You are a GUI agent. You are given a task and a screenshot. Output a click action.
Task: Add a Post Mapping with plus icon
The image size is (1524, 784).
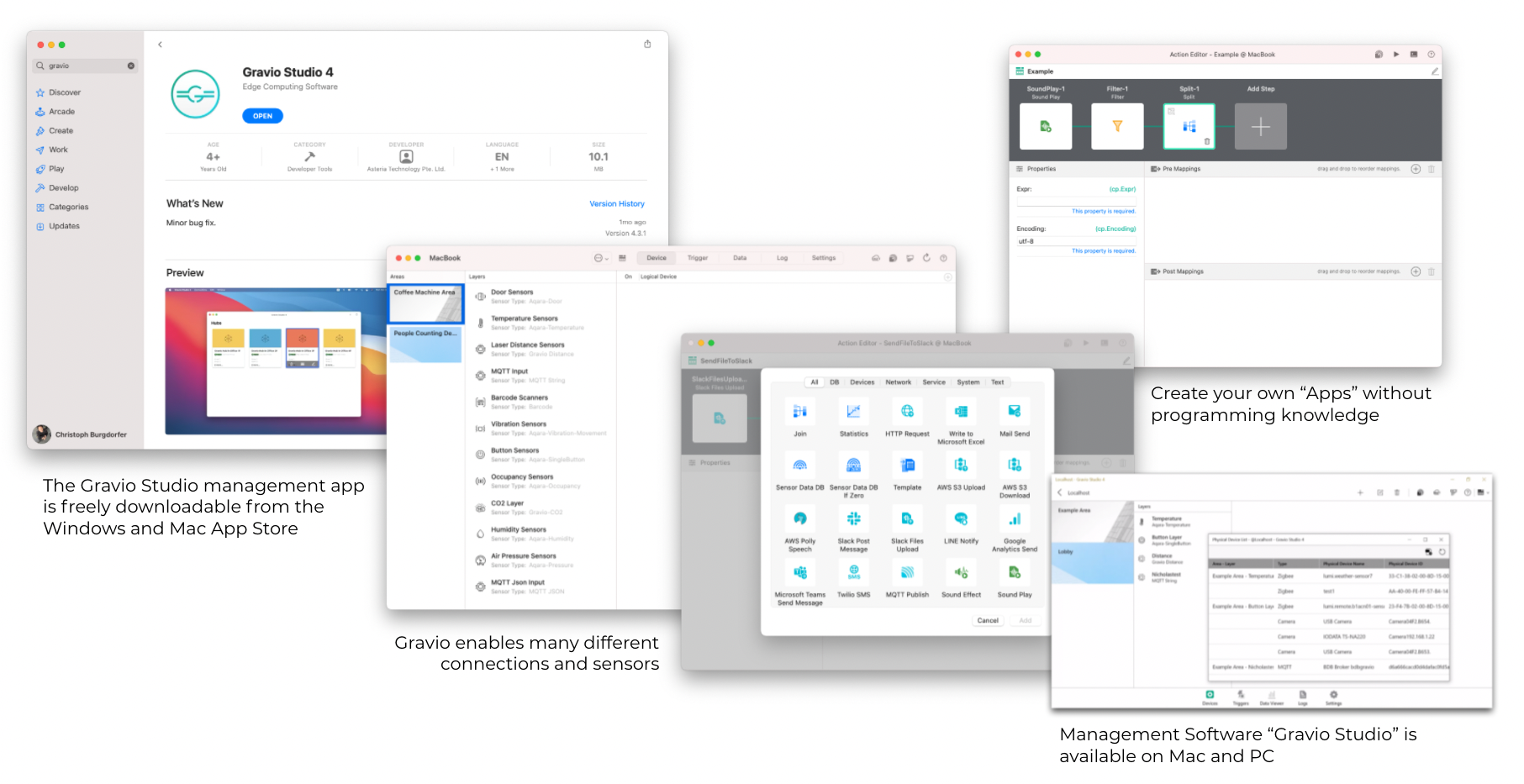coord(1416,271)
